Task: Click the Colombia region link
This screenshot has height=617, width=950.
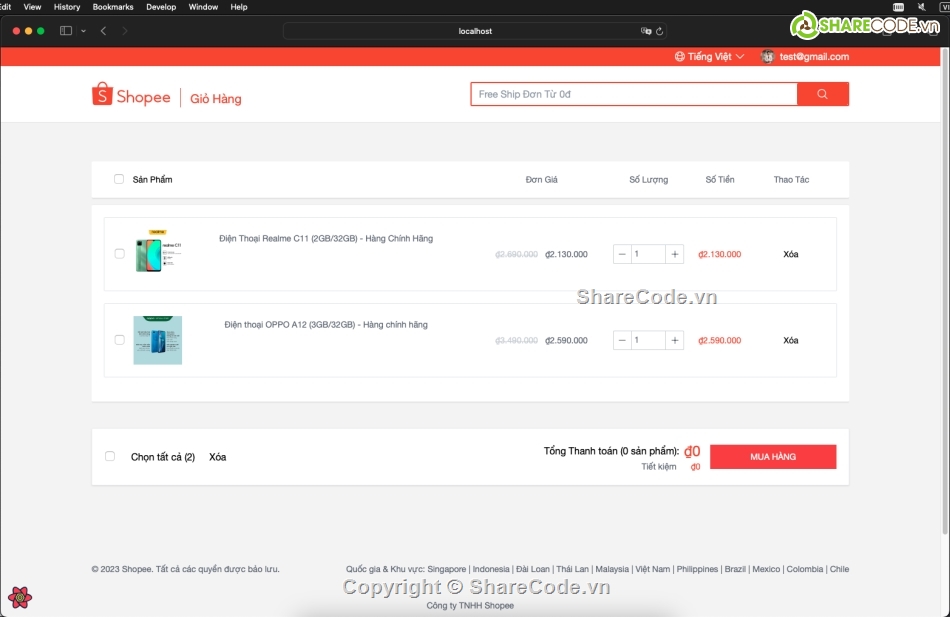Action: click(805, 569)
